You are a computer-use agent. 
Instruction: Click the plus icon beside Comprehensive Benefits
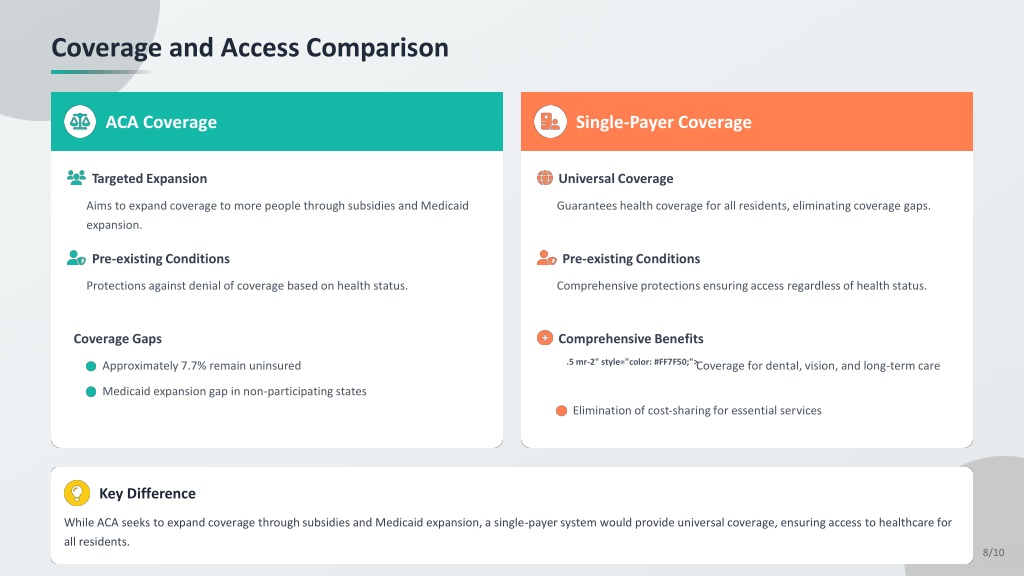(545, 338)
